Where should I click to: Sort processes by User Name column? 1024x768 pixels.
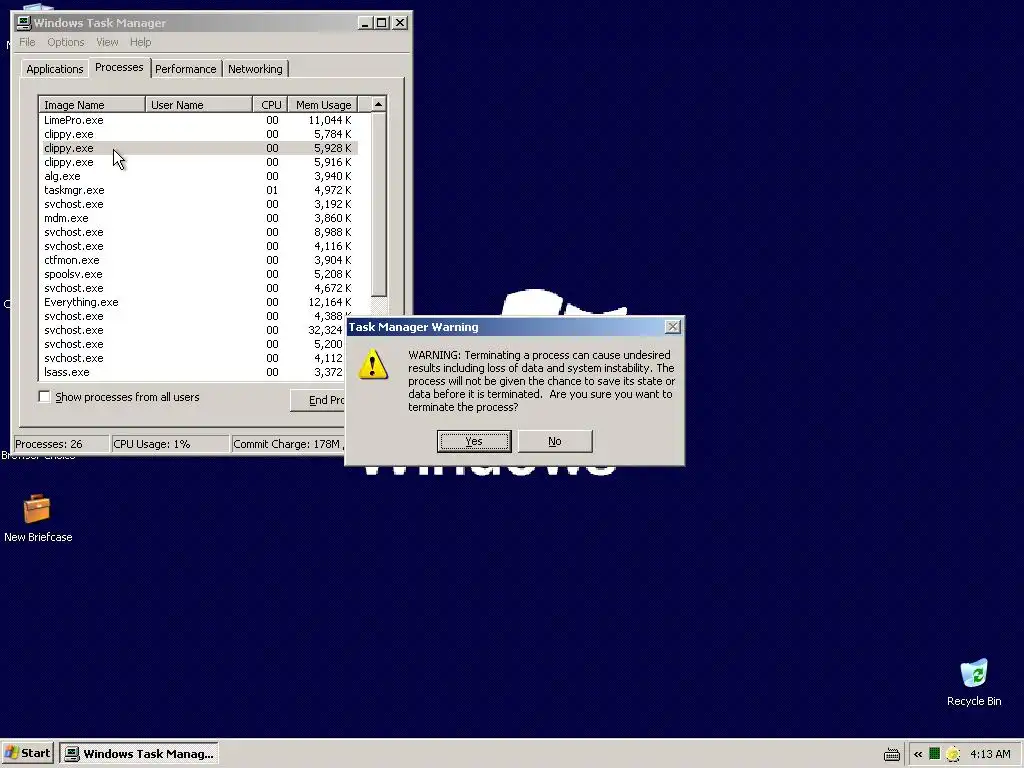tap(199, 104)
